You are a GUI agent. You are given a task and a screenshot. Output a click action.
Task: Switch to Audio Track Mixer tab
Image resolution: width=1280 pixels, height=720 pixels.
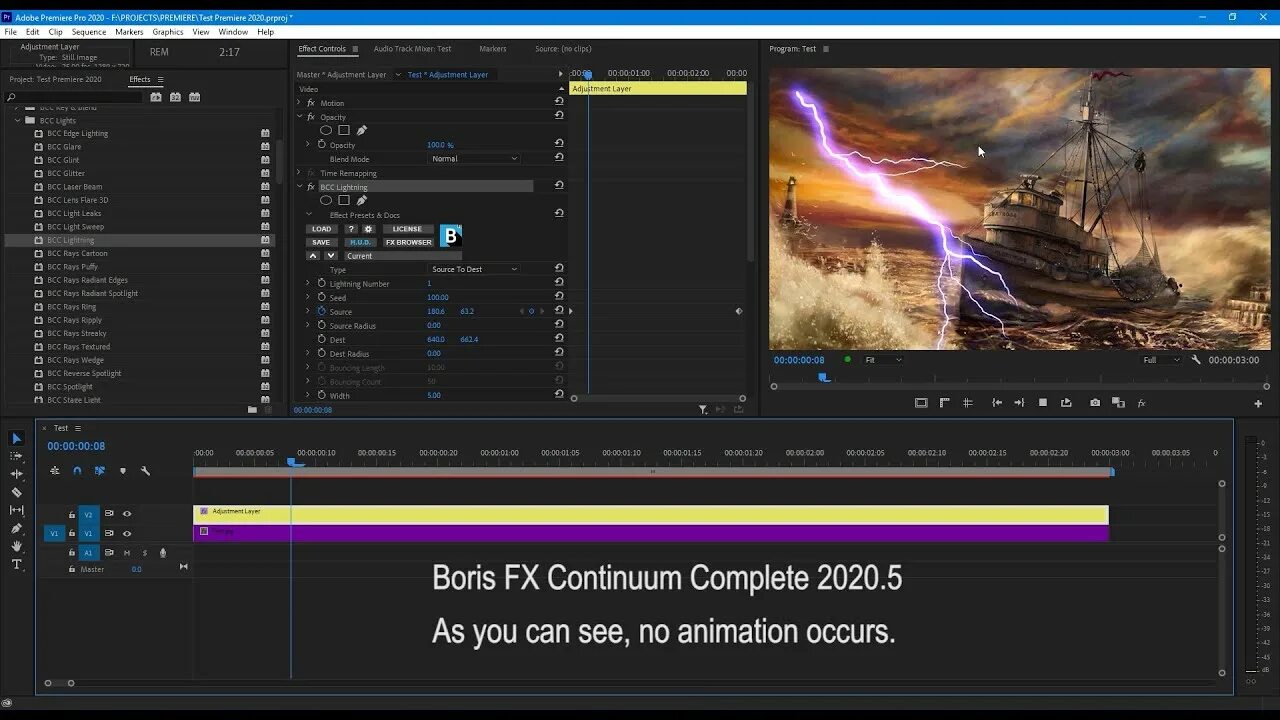click(x=412, y=49)
